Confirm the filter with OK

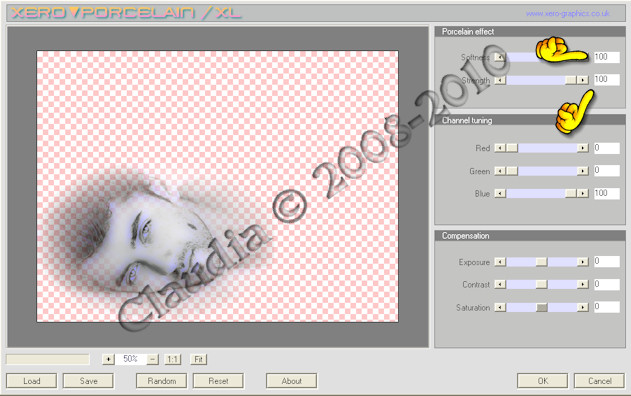click(542, 381)
